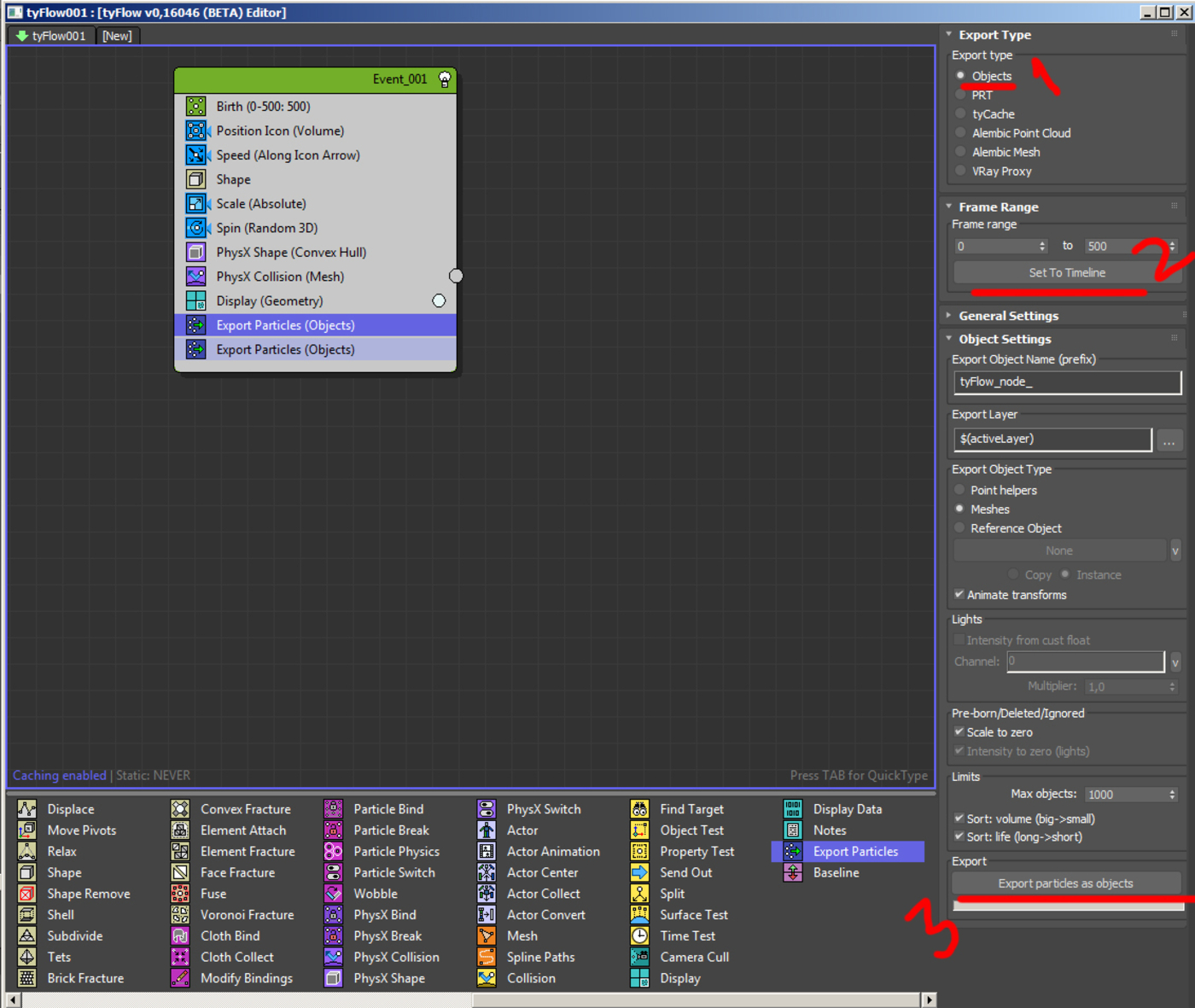Focus the Export Object Name prefix field
The image size is (1195, 1008).
point(1067,382)
